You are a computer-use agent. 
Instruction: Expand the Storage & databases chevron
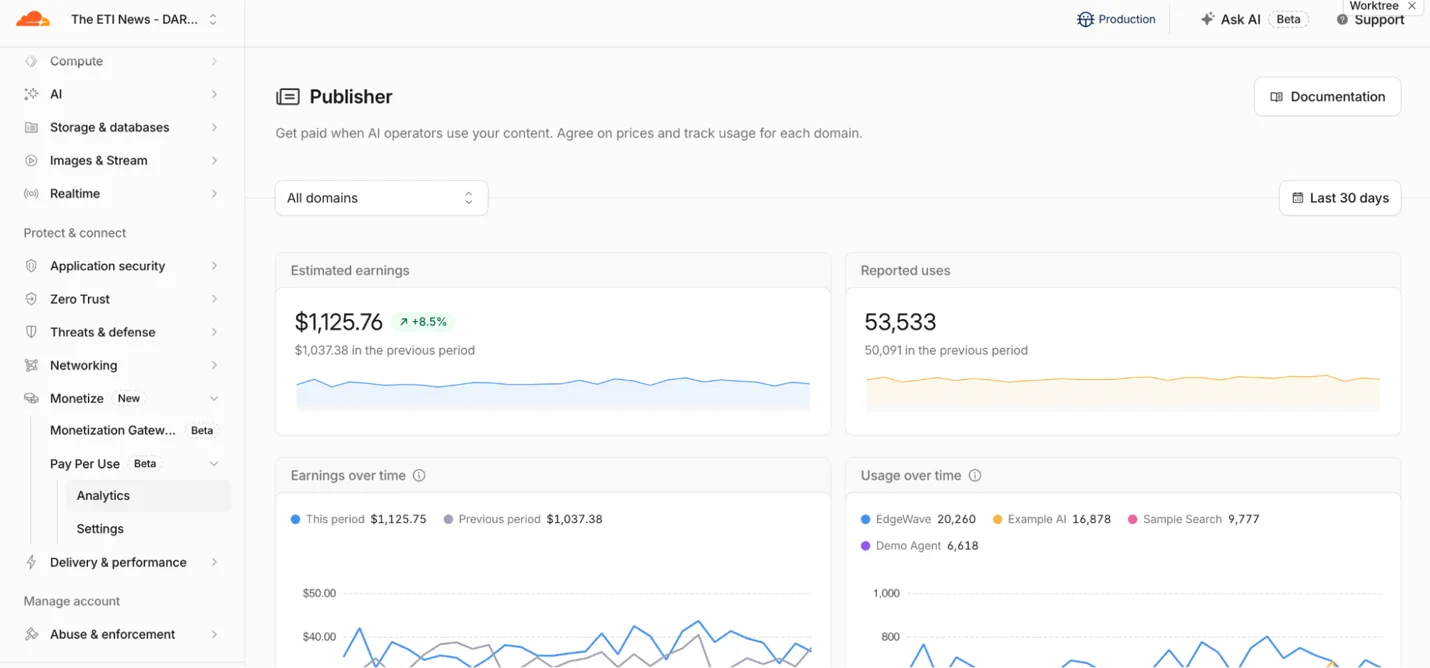tap(214, 127)
